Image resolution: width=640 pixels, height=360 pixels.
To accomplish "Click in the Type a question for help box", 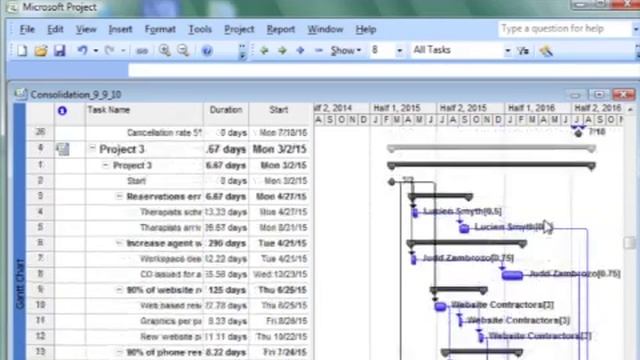I will [564, 29].
